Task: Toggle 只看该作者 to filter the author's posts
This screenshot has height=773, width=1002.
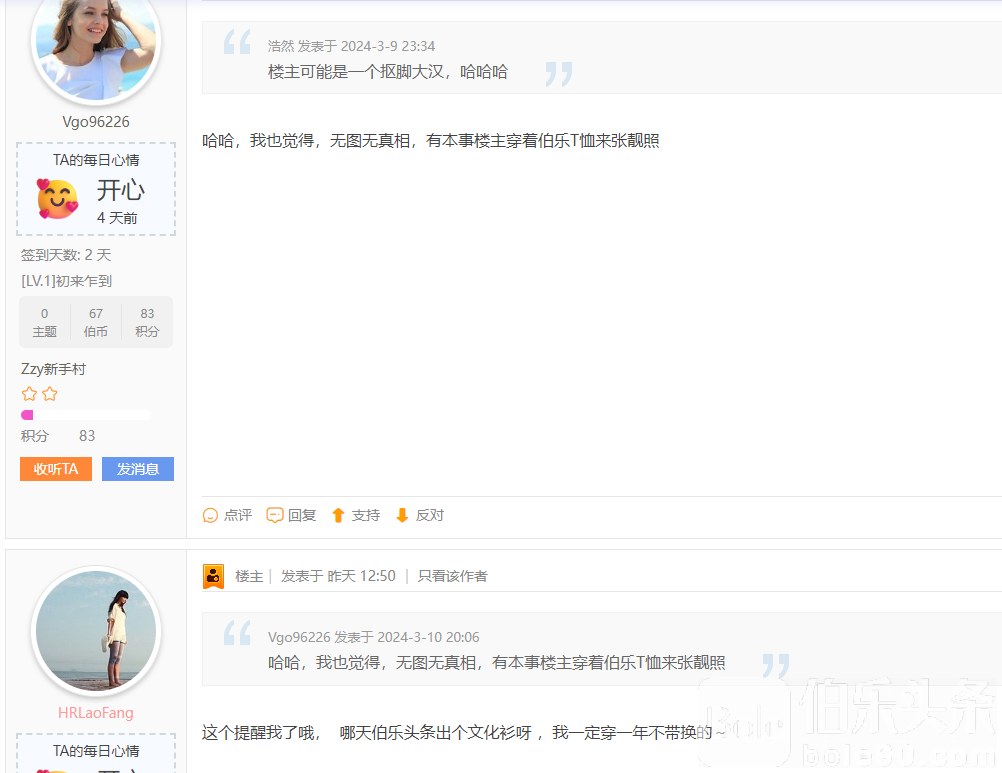Action: point(453,576)
